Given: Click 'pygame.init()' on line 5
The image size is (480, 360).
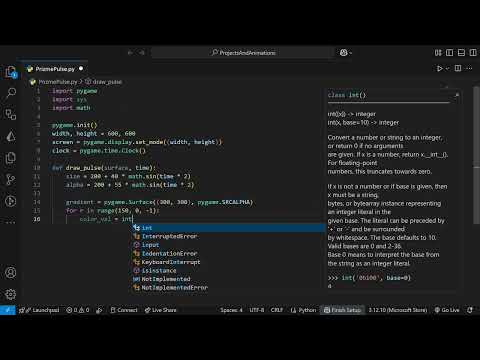Looking at the screenshot, I should 75,125.
